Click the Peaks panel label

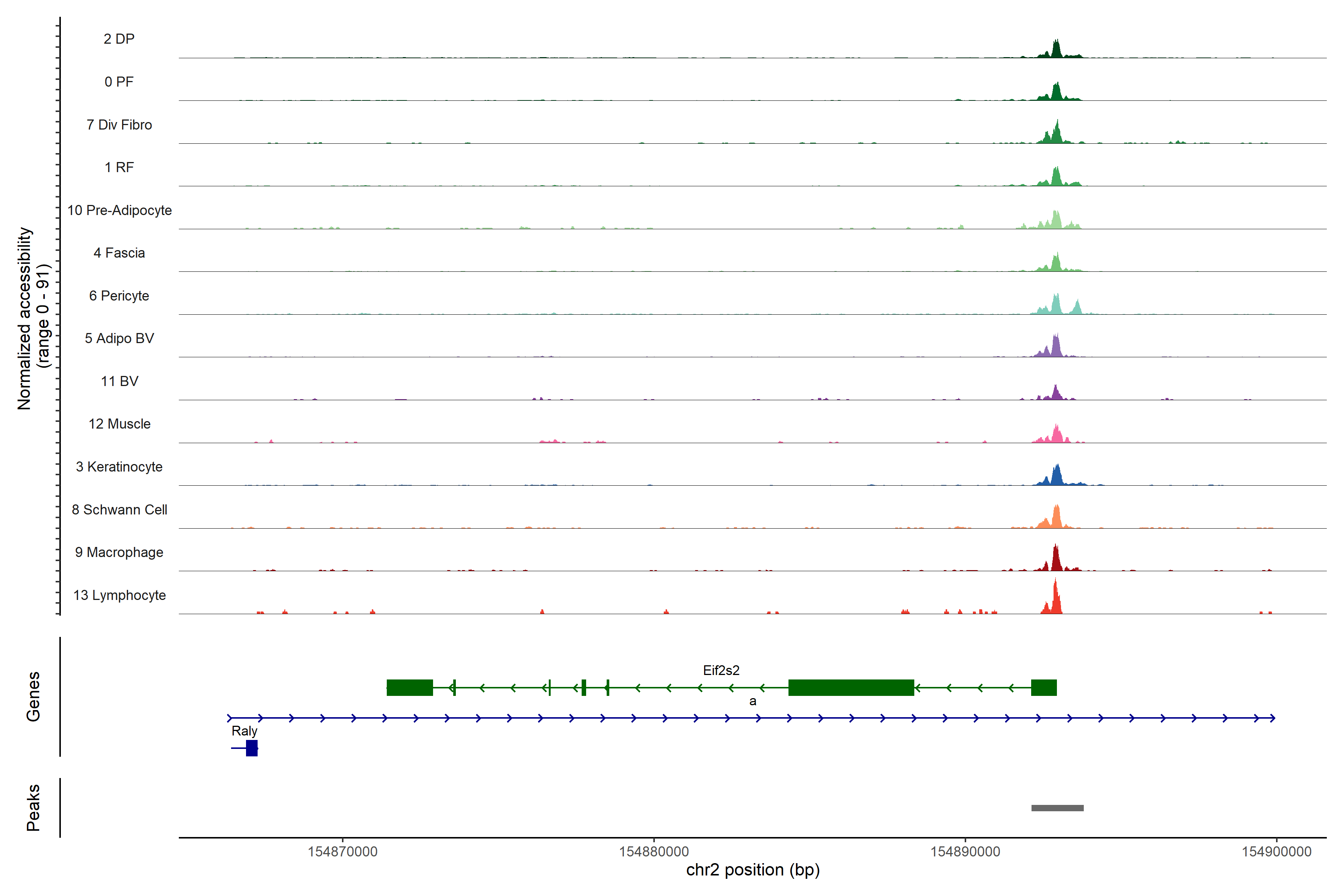point(33,808)
